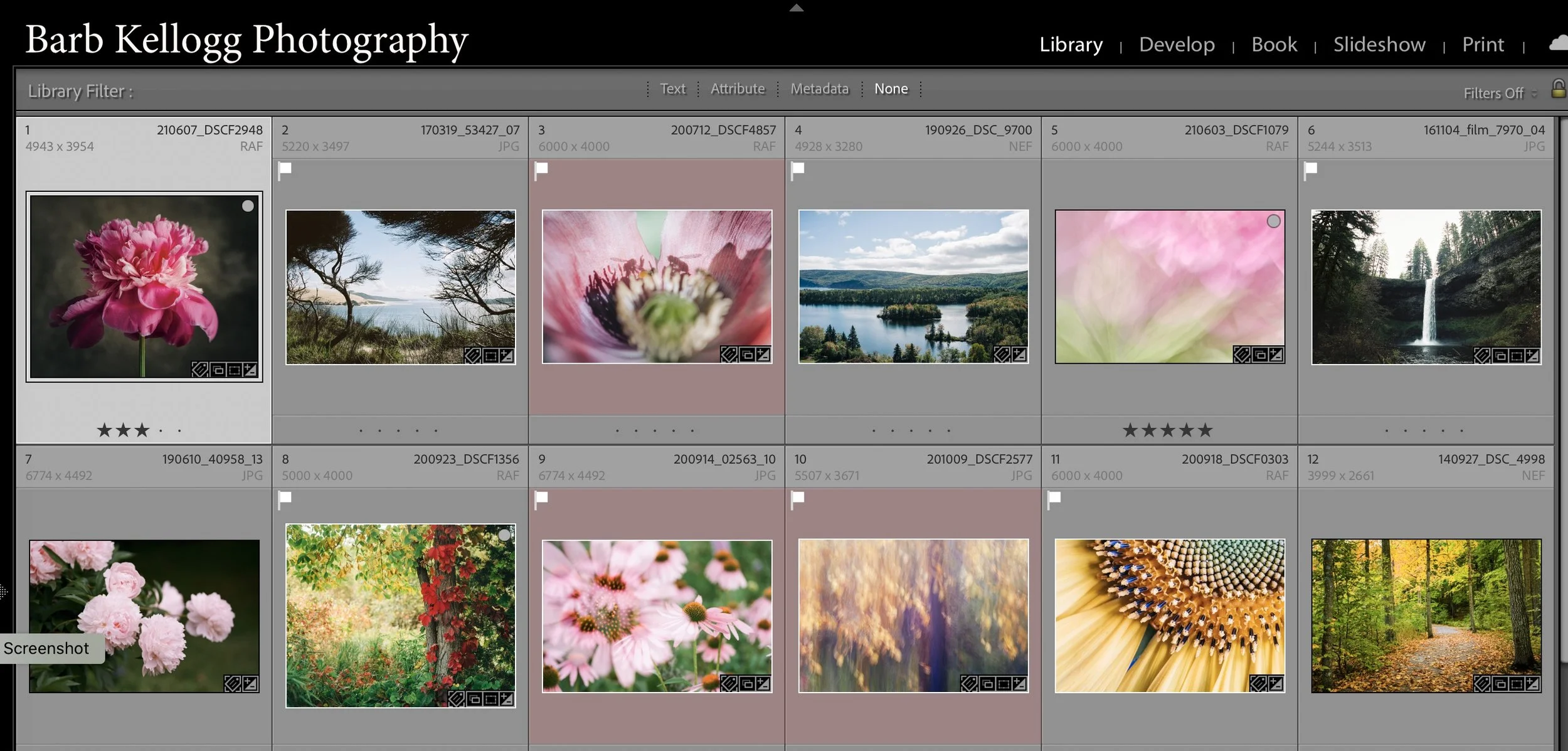1568x751 pixels.
Task: Click crop badge on the photo 210607_DSCF2948 thumbnail
Action: pyautogui.click(x=234, y=370)
